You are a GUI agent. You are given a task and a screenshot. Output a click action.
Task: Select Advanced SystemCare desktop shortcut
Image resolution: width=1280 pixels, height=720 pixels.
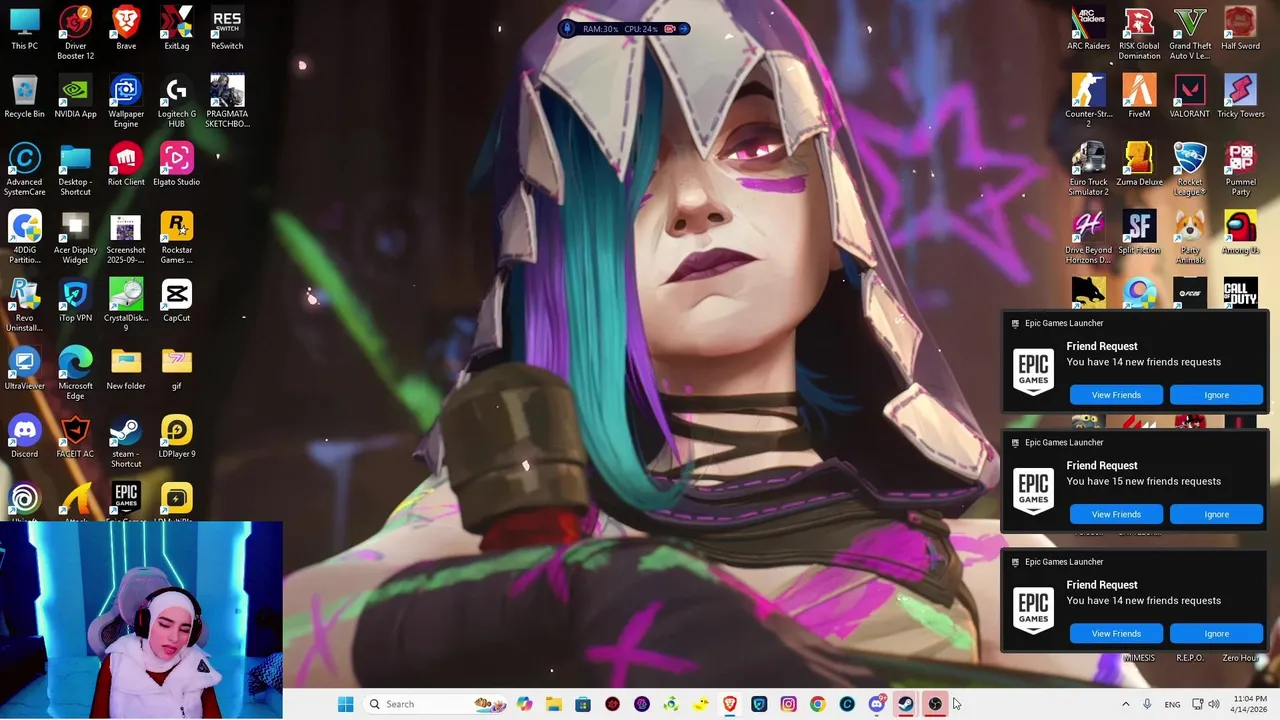[x=24, y=169]
